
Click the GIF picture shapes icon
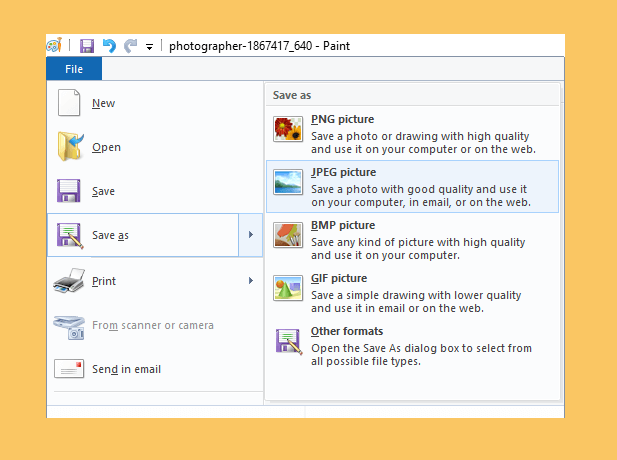click(x=288, y=288)
